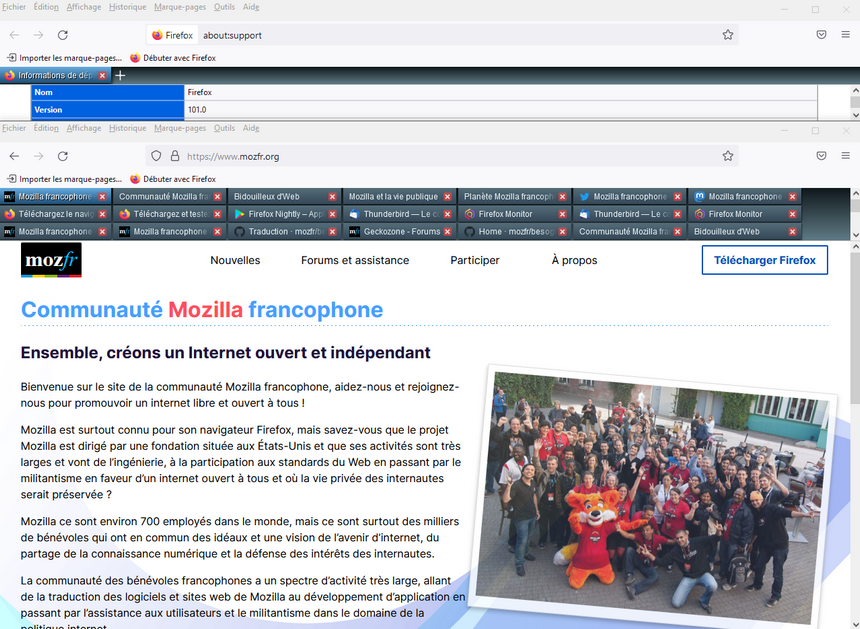
Task: Switch to Home mozfr/besogne tab
Action: (x=514, y=232)
